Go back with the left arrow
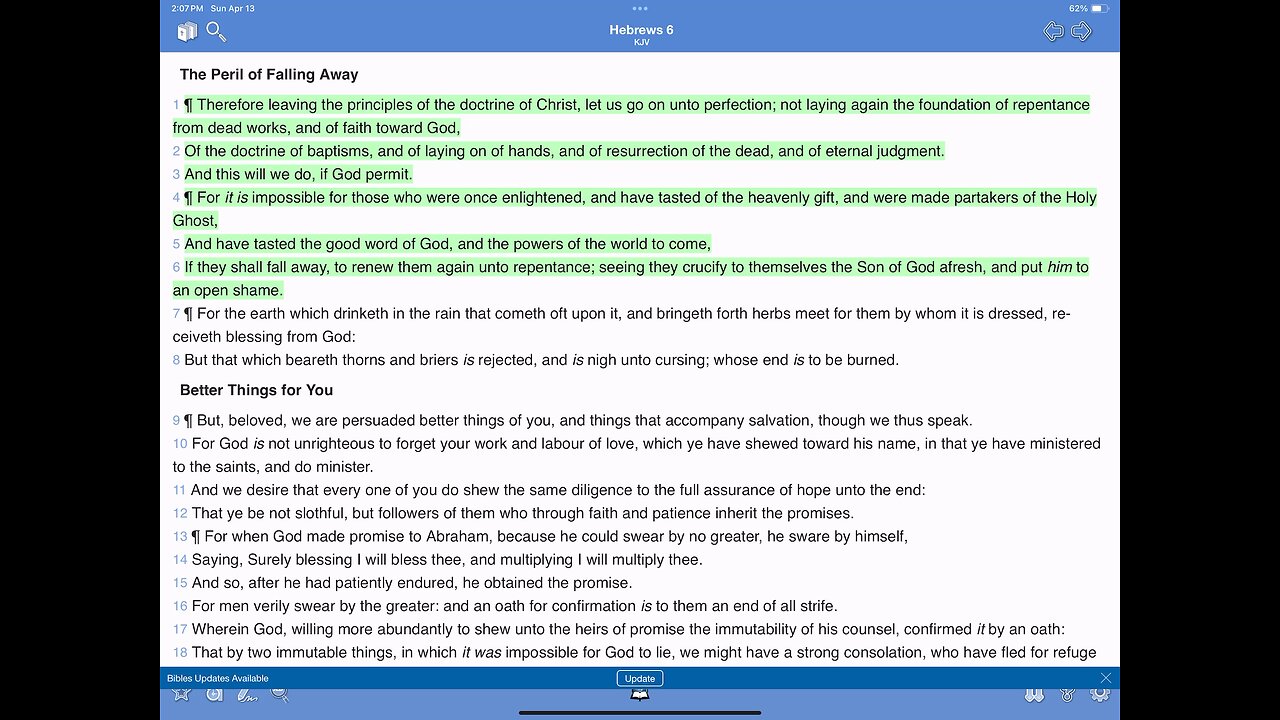The image size is (1280, 720). (1053, 32)
